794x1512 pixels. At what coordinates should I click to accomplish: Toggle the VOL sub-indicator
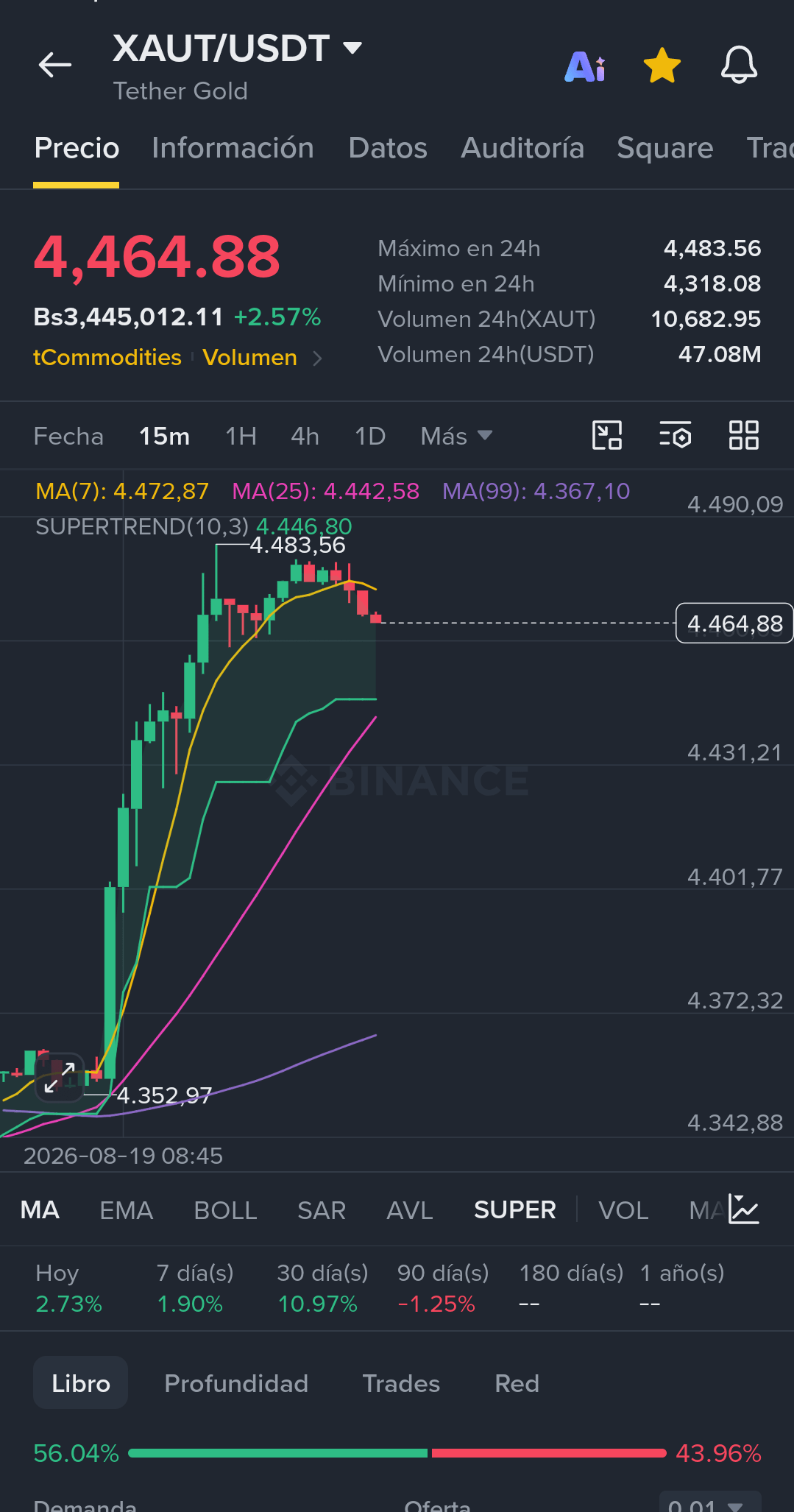(623, 1210)
